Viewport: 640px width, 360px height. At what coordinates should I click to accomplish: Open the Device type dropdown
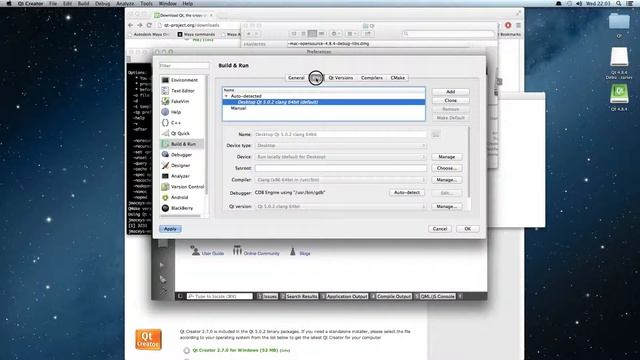coord(340,146)
